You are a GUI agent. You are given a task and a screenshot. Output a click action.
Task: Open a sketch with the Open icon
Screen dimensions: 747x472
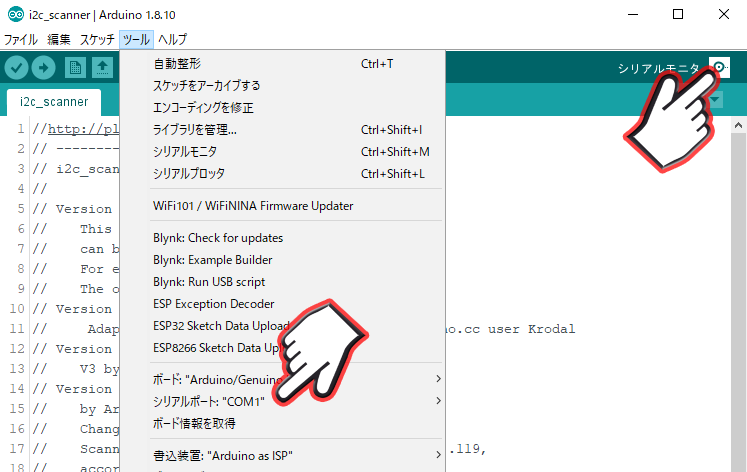(102, 68)
